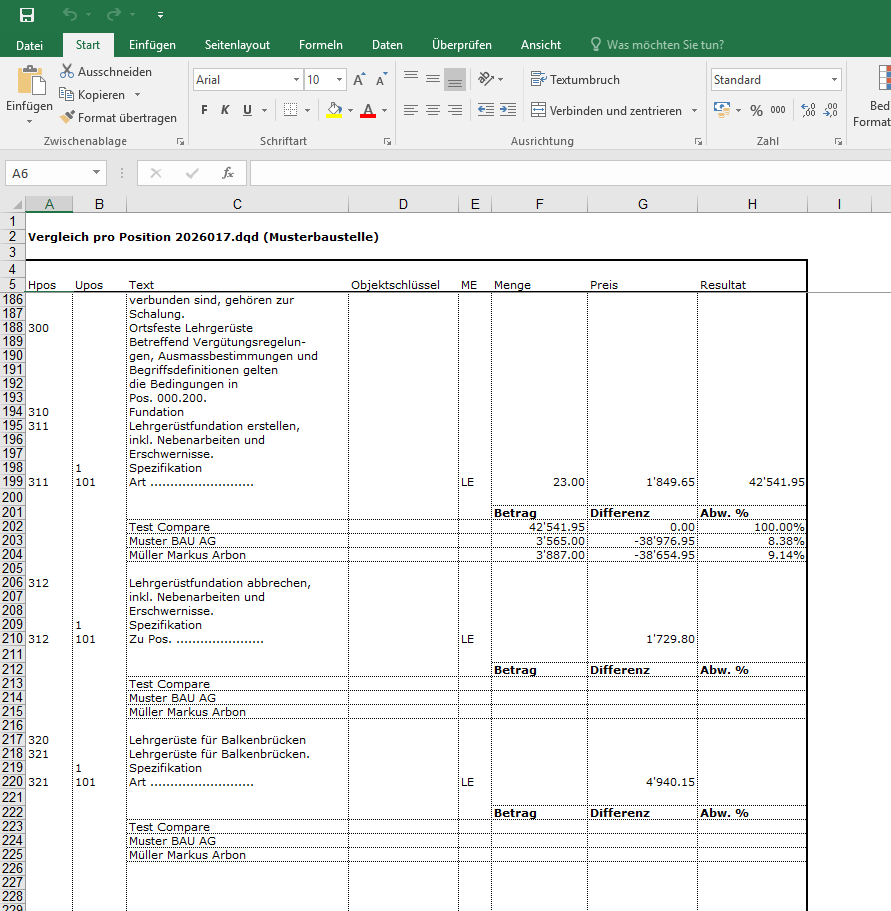Open the Arial font name dropdown
Image resolution: width=891 pixels, height=911 pixels.
coord(297,80)
